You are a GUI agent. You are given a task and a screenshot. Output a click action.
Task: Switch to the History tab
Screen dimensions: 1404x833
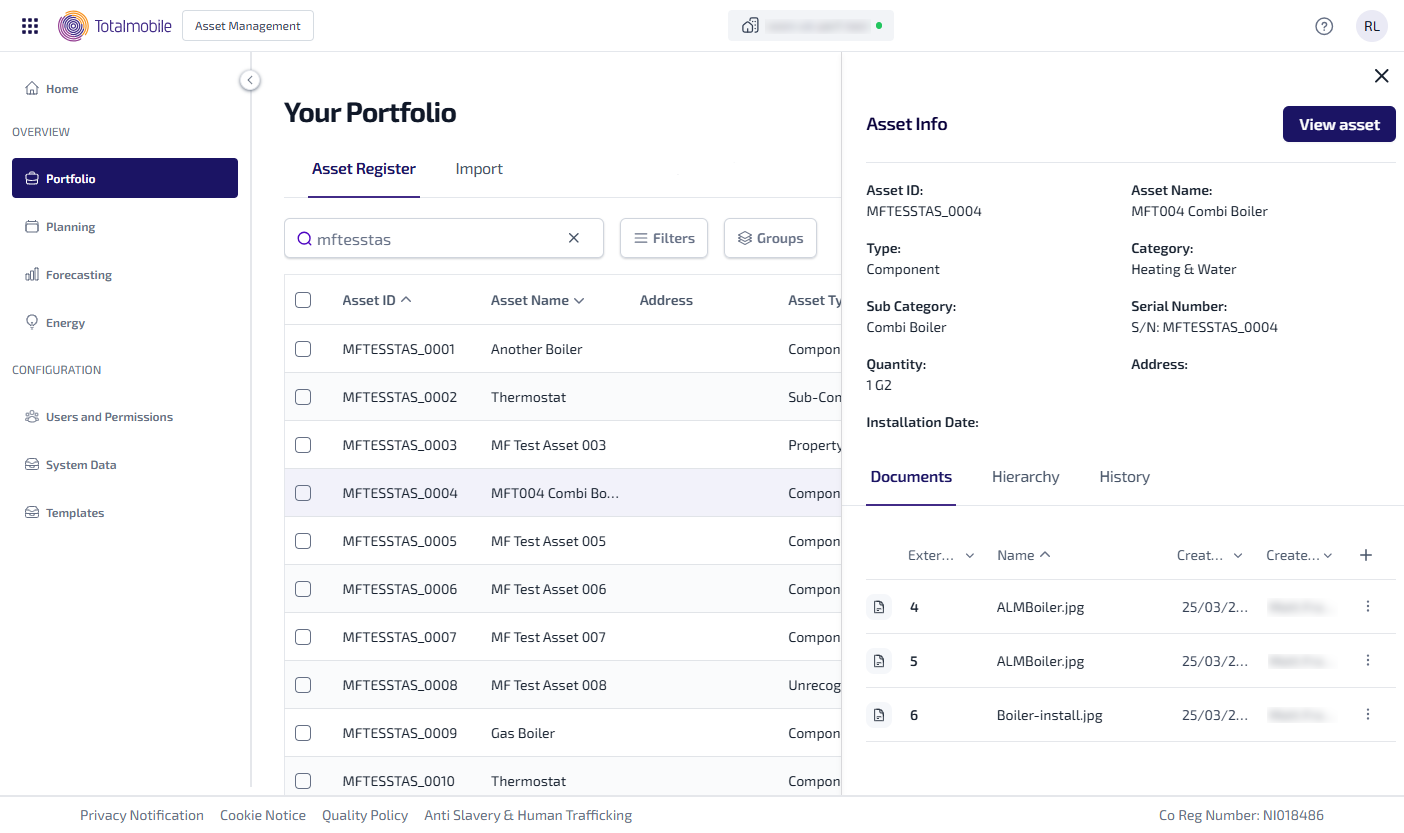1124,477
